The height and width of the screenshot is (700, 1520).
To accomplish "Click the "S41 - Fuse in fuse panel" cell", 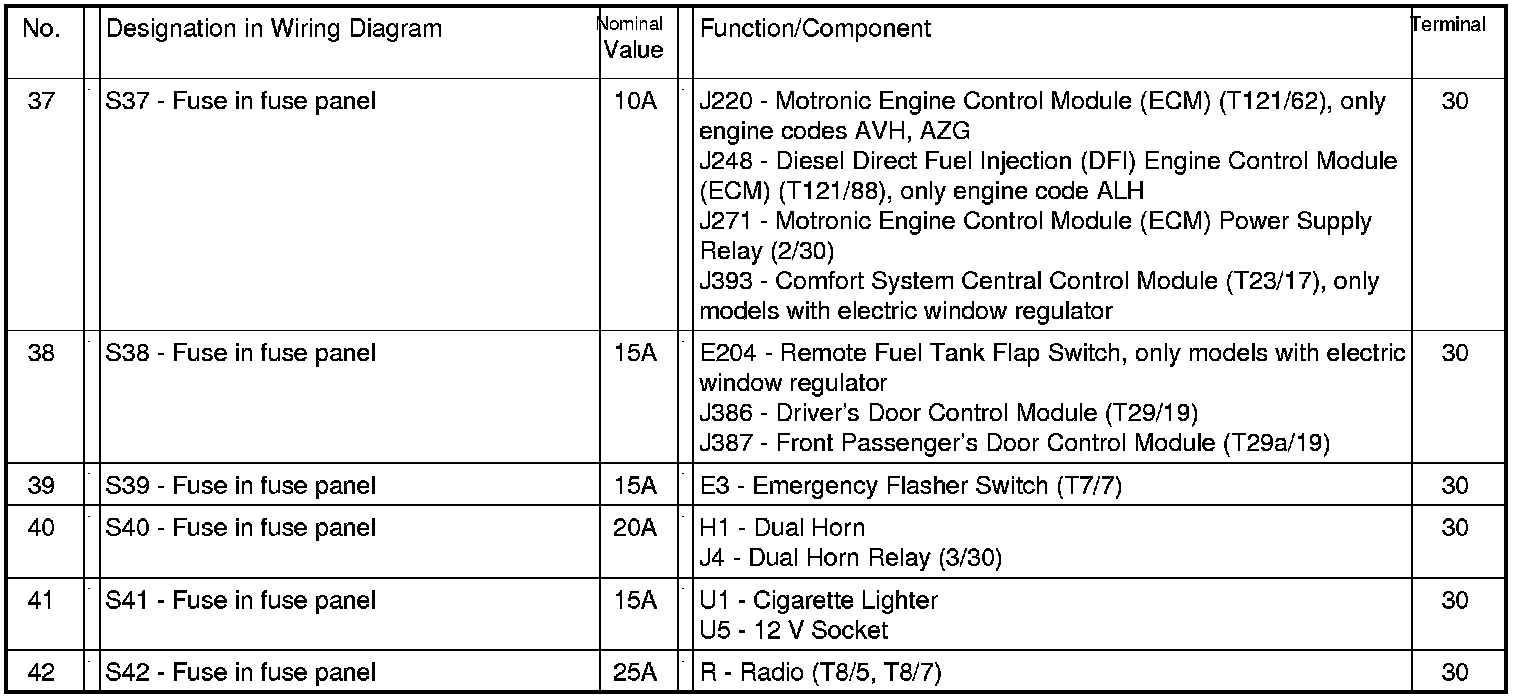I will pyautogui.click(x=241, y=601).
